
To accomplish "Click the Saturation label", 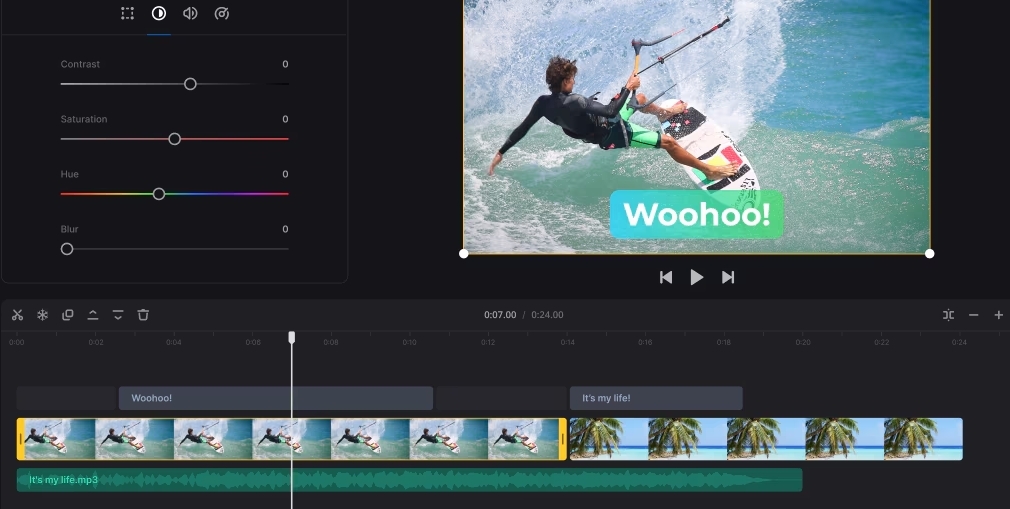I will click(x=84, y=119).
